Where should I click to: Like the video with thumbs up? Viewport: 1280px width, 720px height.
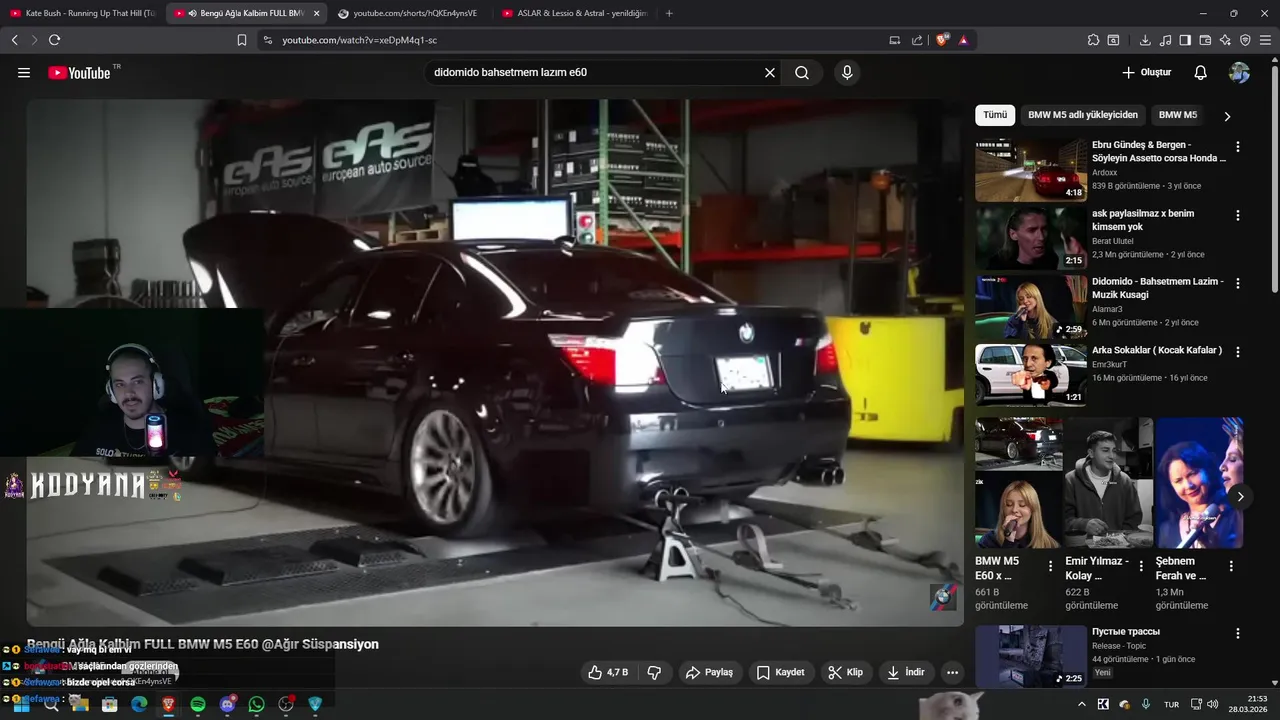[609, 672]
